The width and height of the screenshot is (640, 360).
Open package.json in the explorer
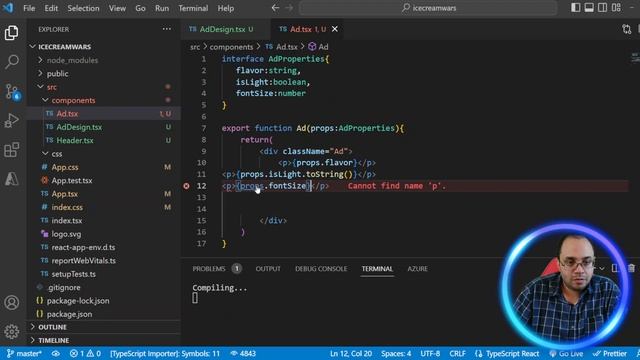(x=69, y=314)
